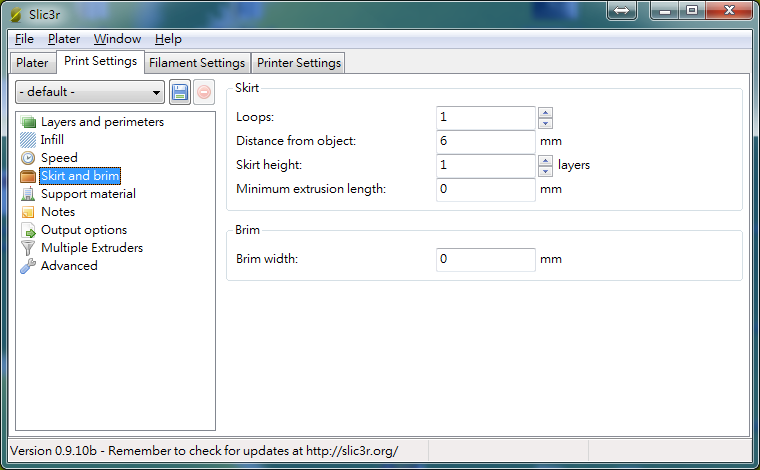Screen dimensions: 760x470
Task: Minimize the Slic3r window
Action: pos(665,10)
